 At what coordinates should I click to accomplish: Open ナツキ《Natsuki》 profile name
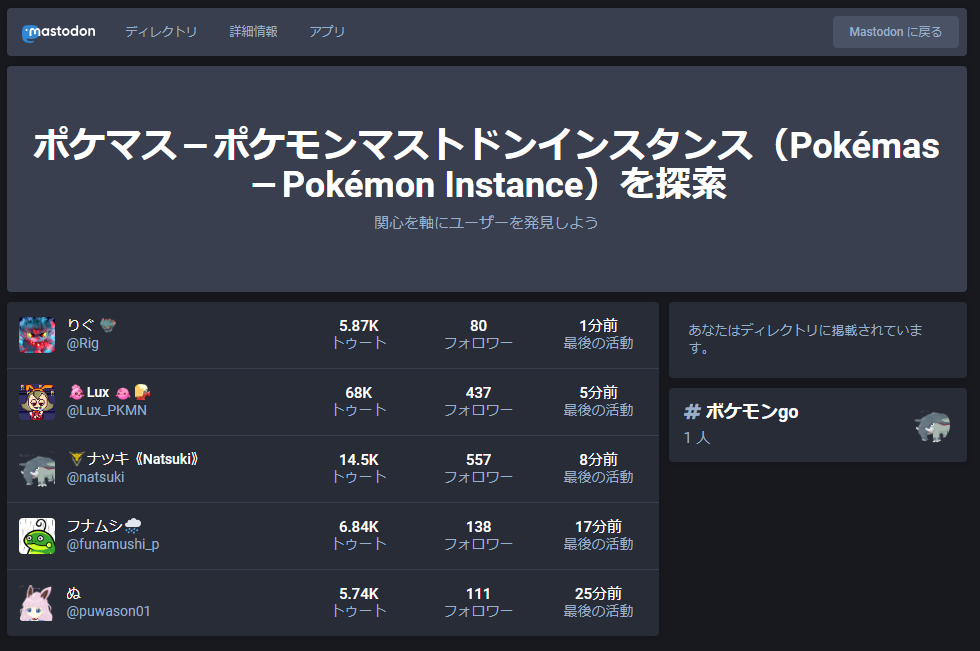142,459
